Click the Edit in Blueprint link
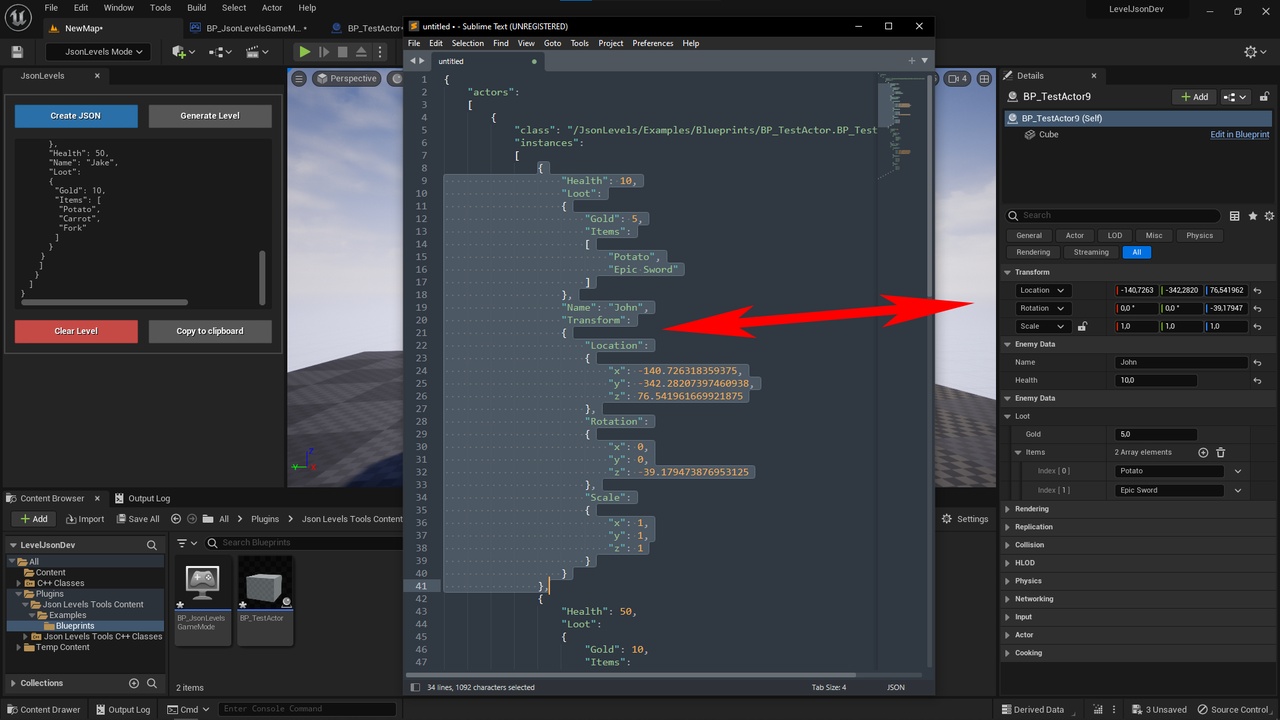The image size is (1280, 720). coord(1240,135)
